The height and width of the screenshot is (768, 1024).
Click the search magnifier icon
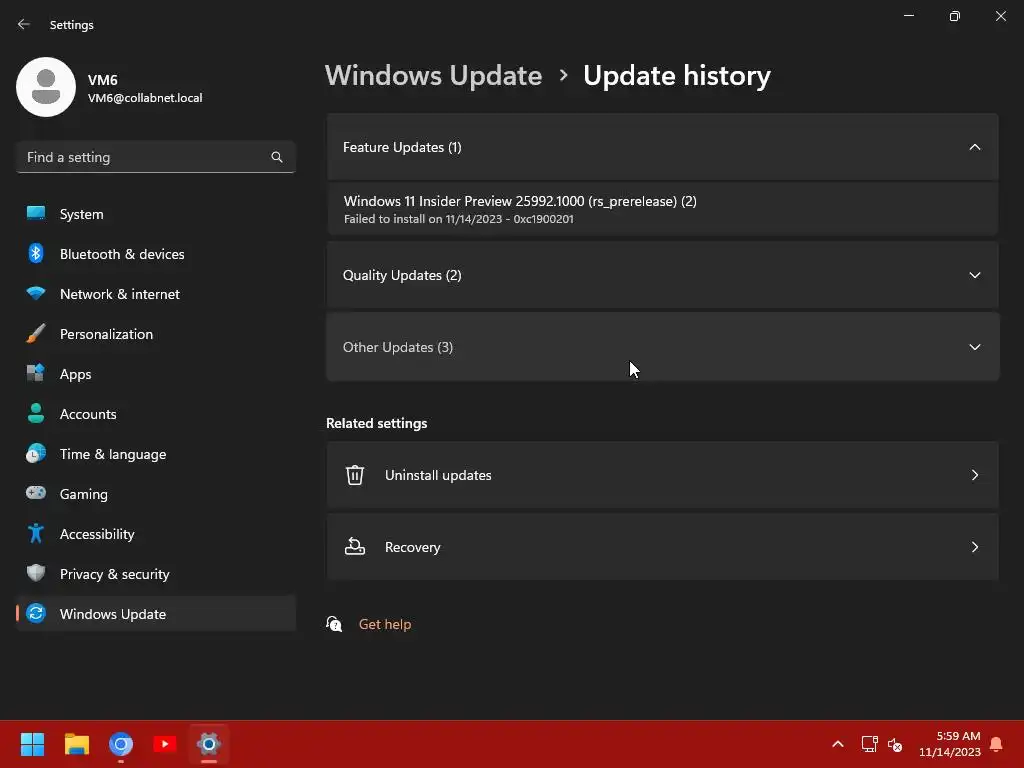(277, 157)
